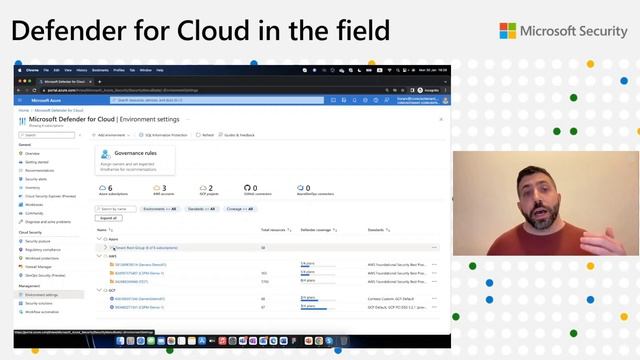
Task: Open the Environments == All filter
Action: pos(160,209)
